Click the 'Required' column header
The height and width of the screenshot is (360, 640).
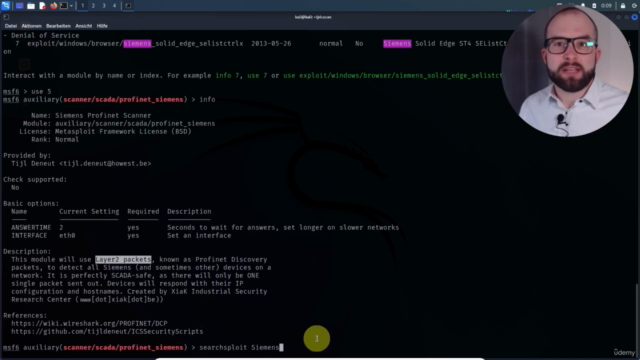click(x=143, y=211)
